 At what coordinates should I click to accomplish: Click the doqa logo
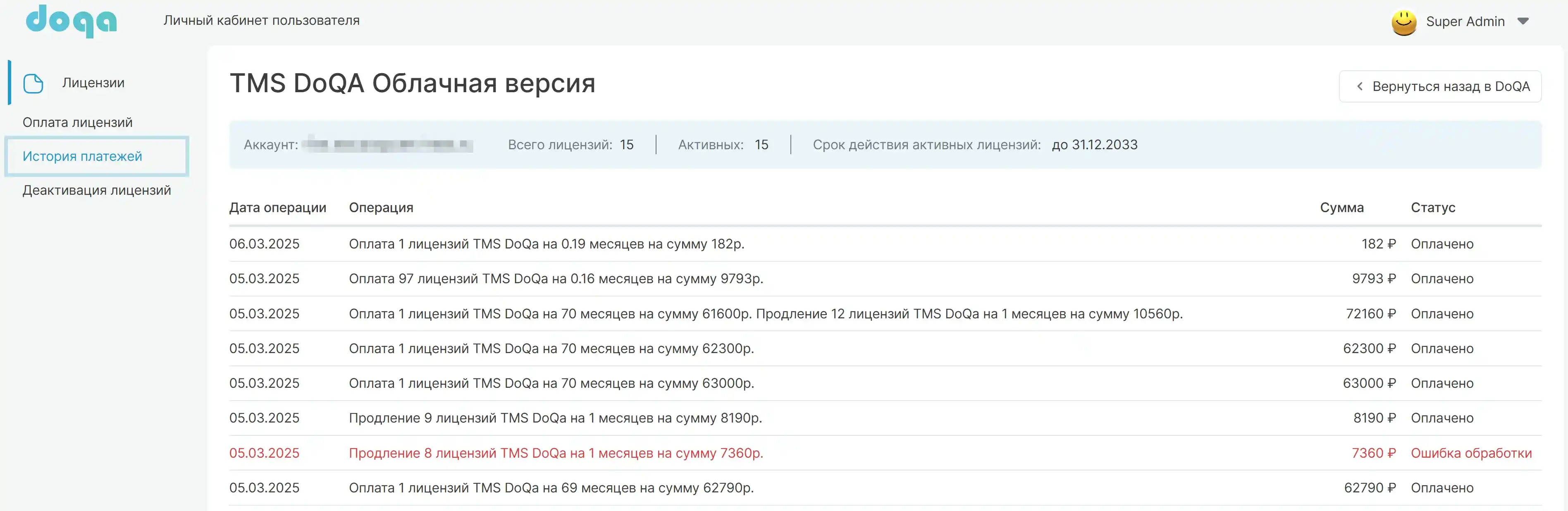tap(71, 22)
